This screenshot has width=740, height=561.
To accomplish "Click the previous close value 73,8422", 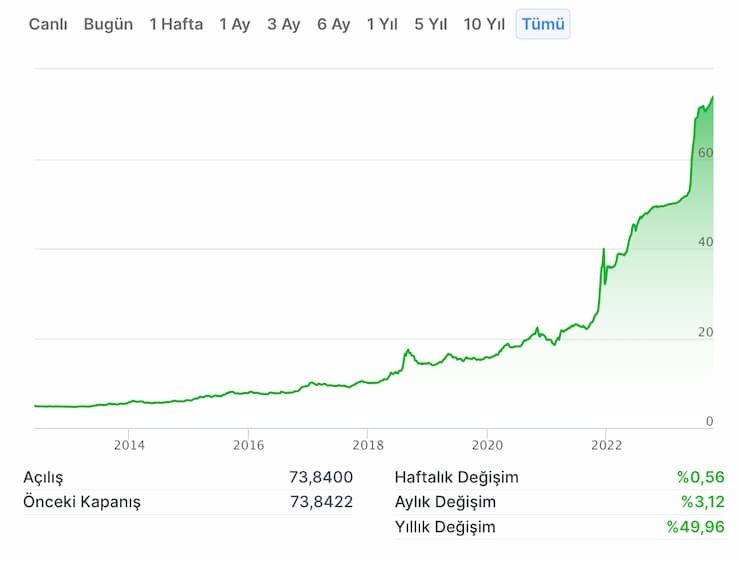I will point(321,502).
